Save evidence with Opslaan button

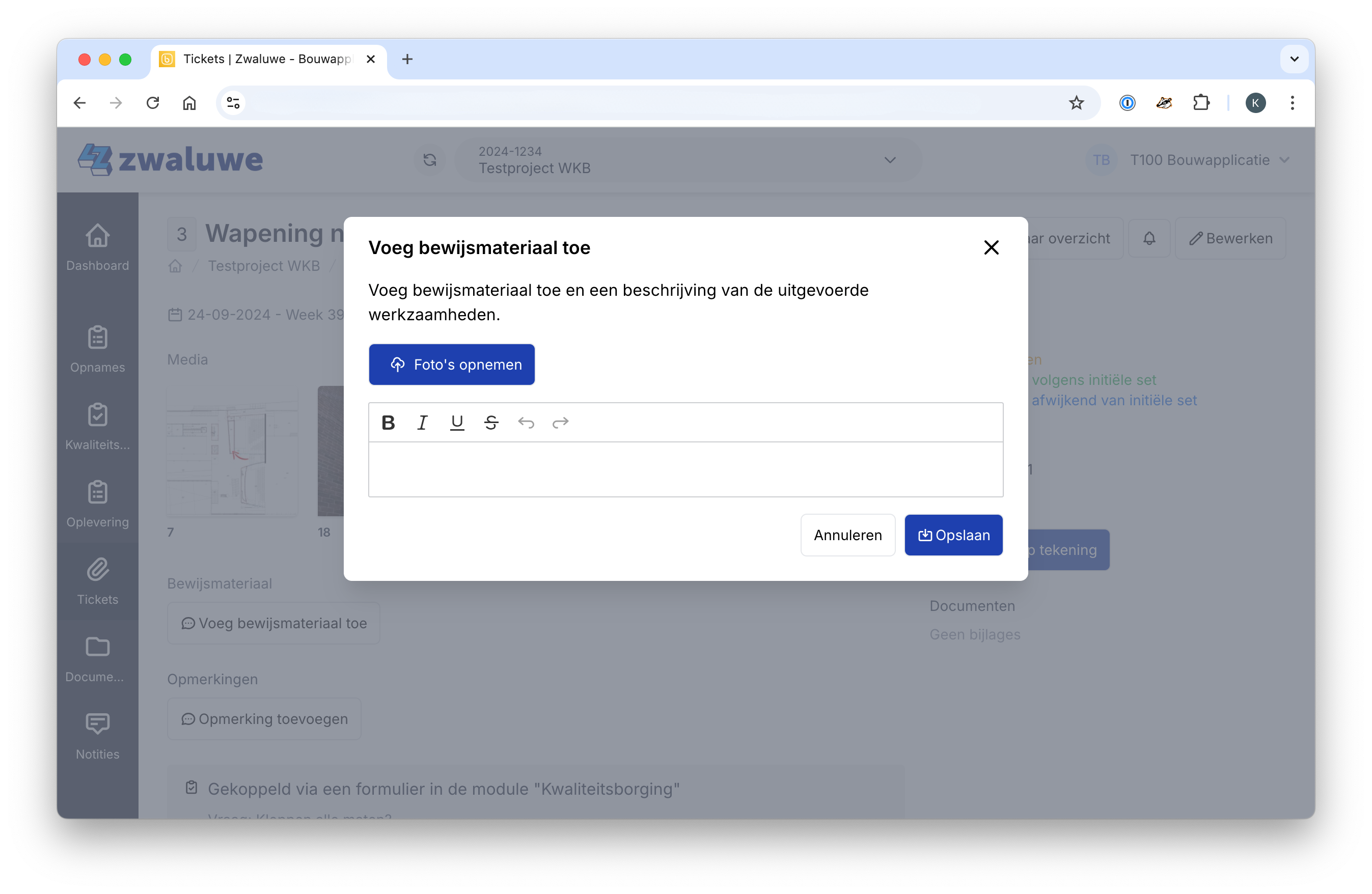click(953, 535)
